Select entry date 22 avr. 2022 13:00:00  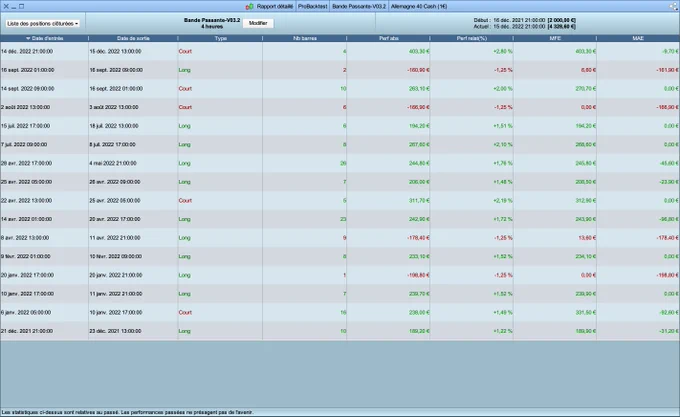click(x=26, y=201)
